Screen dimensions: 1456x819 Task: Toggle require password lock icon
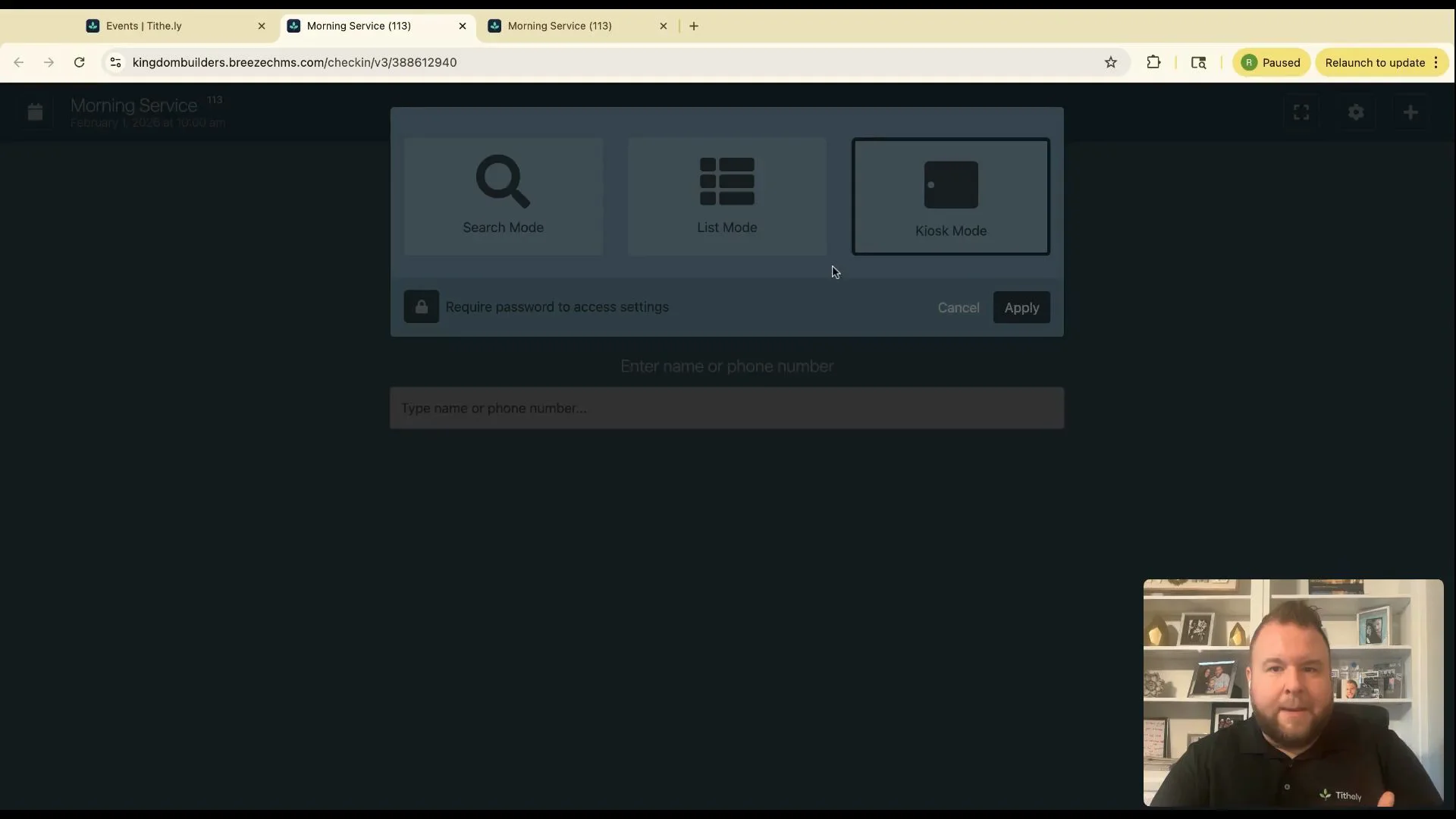[x=422, y=307]
